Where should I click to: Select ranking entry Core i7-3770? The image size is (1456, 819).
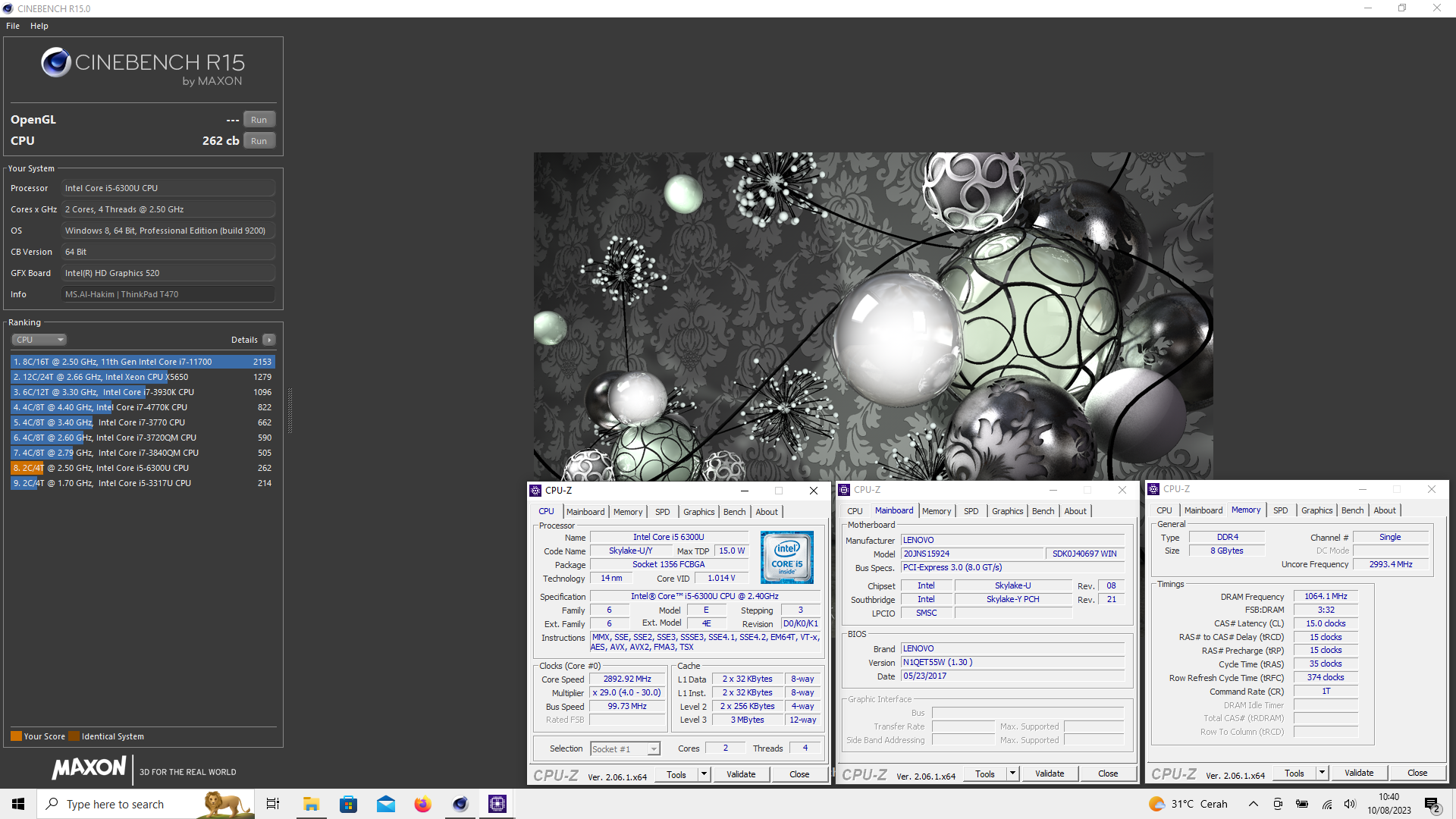point(143,422)
